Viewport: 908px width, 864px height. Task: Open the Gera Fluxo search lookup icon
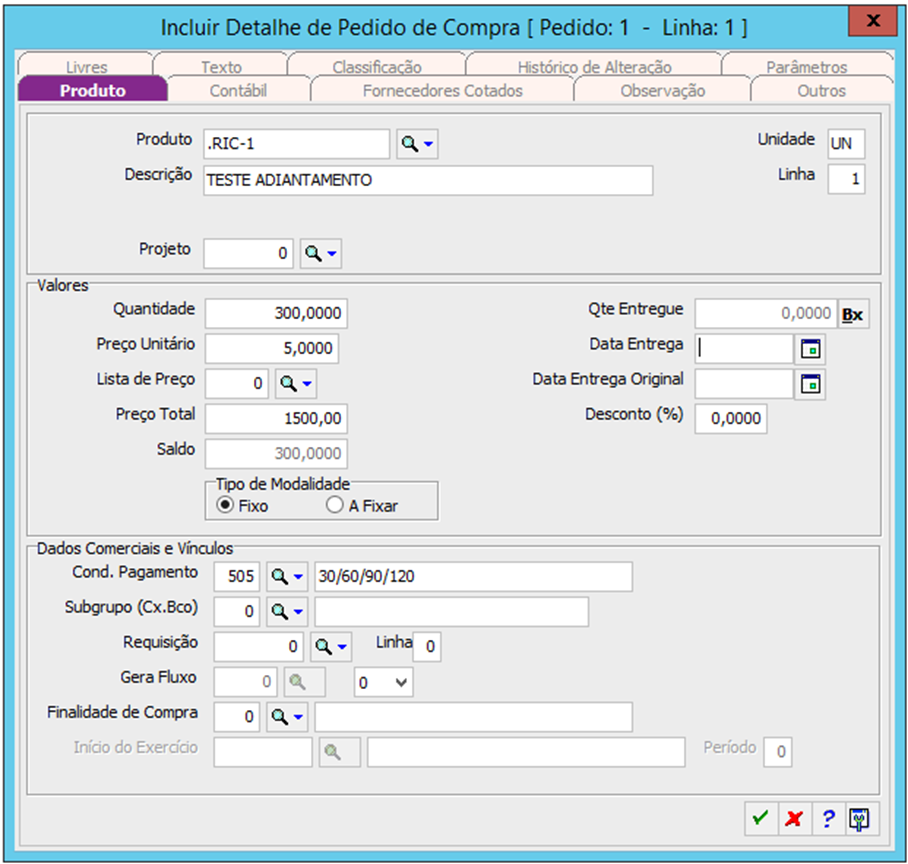pos(305,682)
